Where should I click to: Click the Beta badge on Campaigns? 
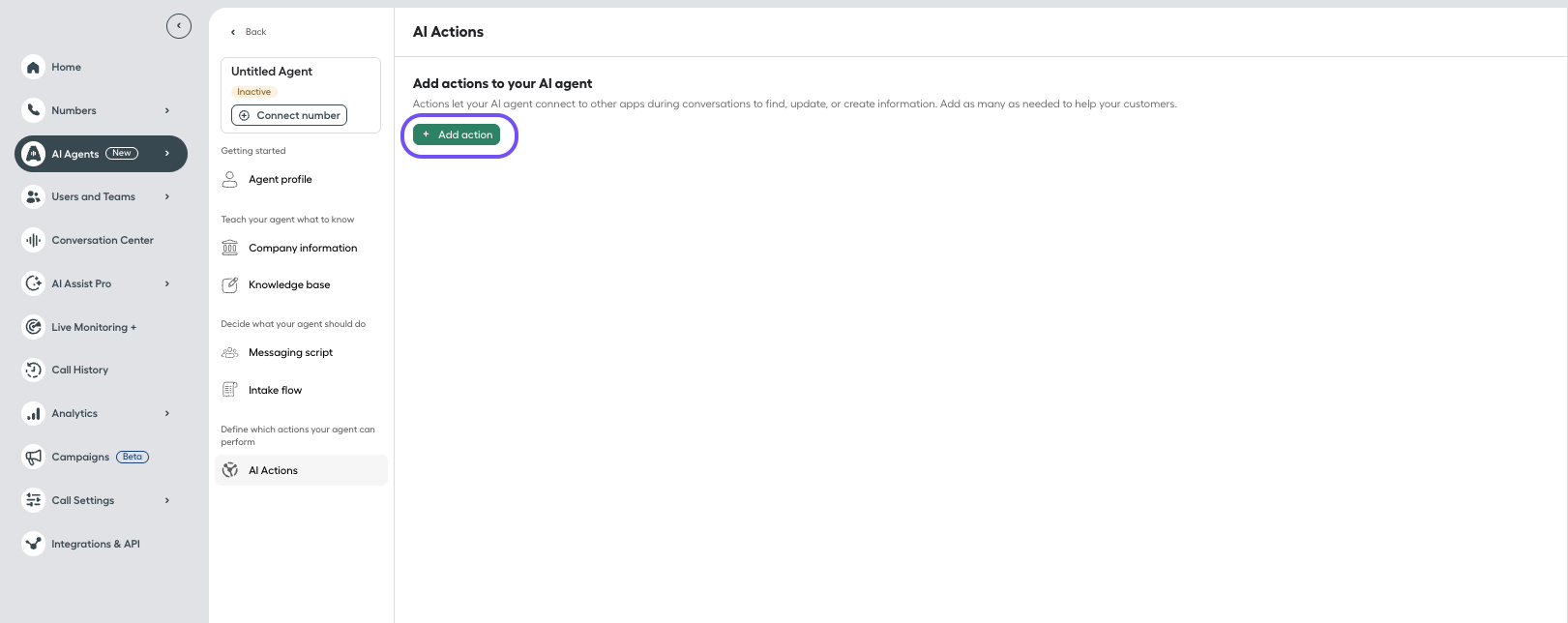[x=133, y=457]
